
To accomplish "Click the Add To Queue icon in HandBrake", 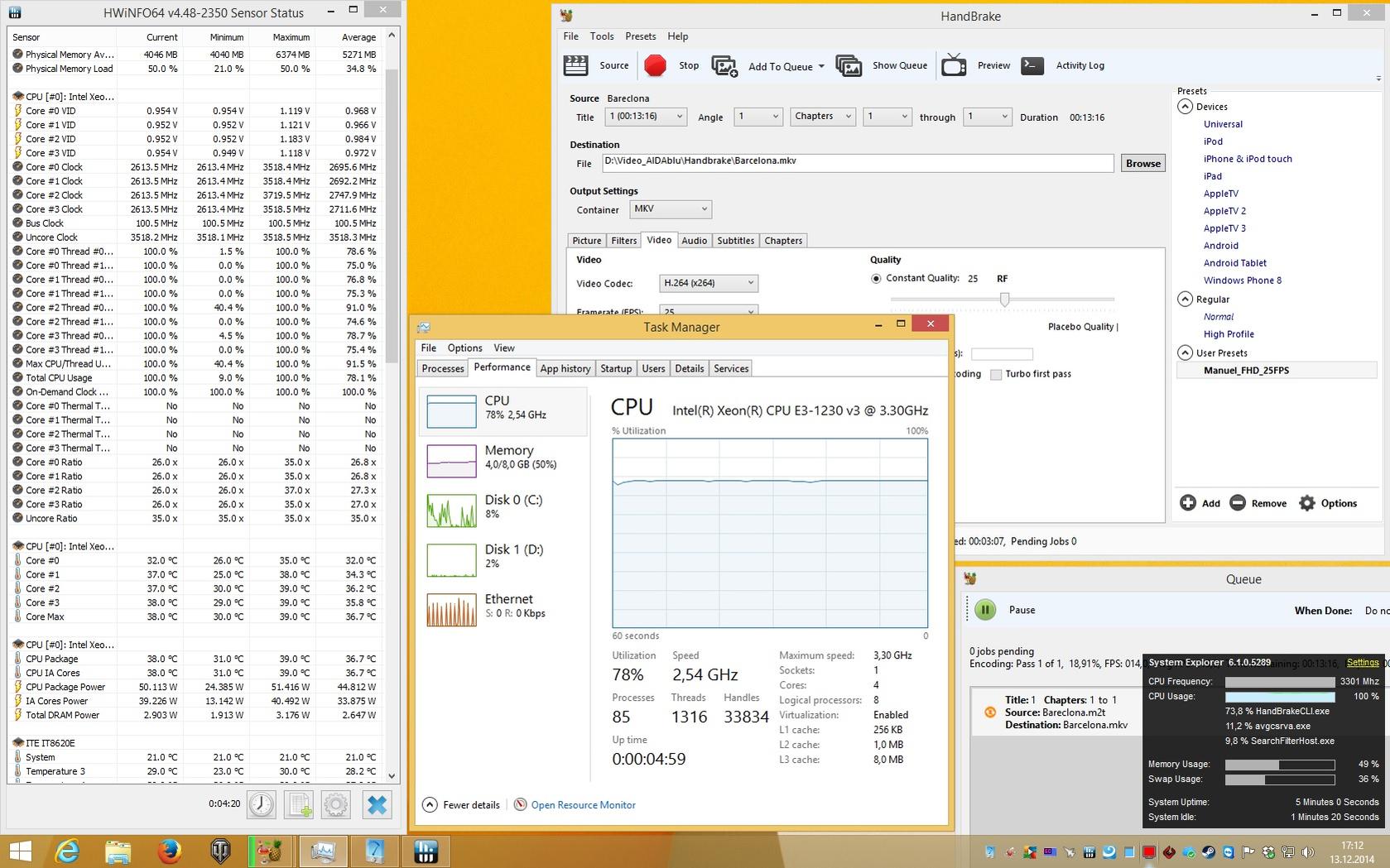I will pyautogui.click(x=724, y=66).
